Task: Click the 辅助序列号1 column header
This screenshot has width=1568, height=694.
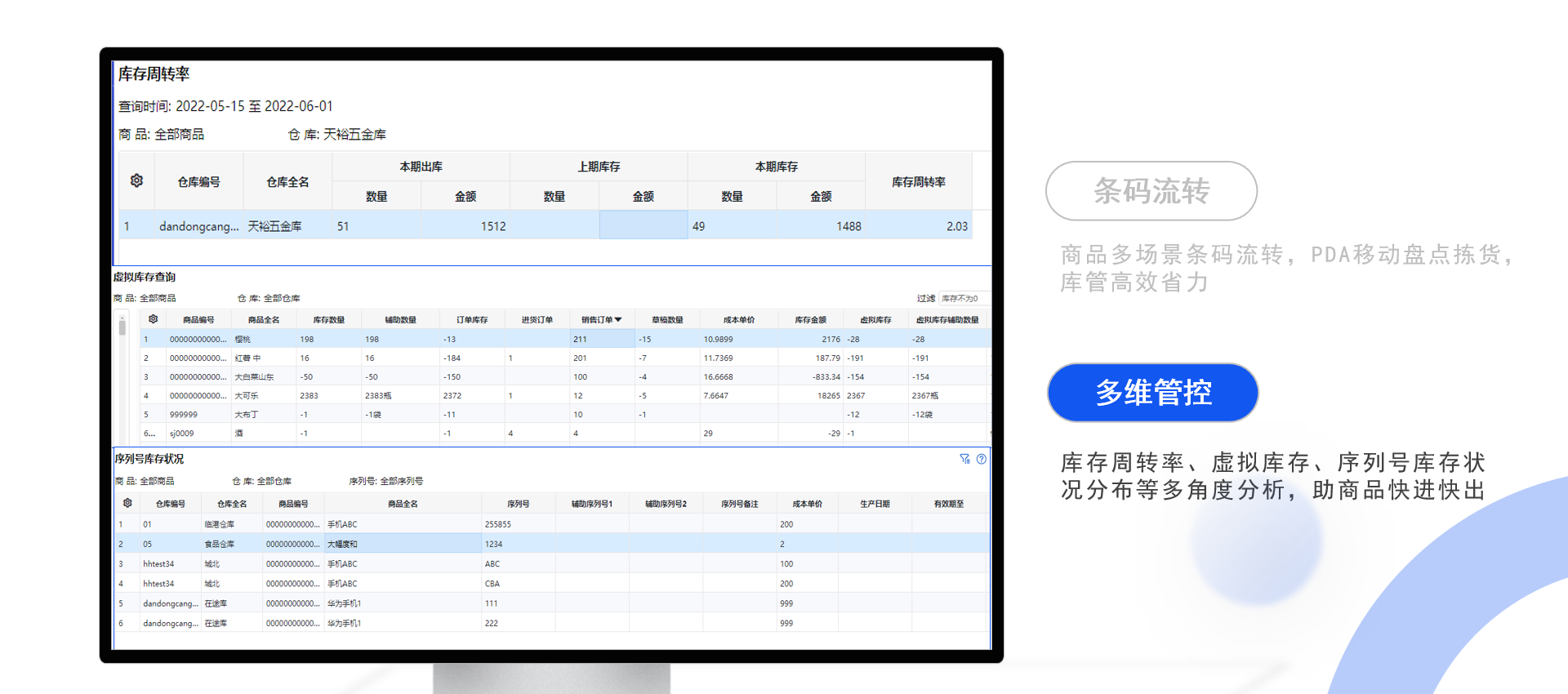Action: [x=592, y=504]
